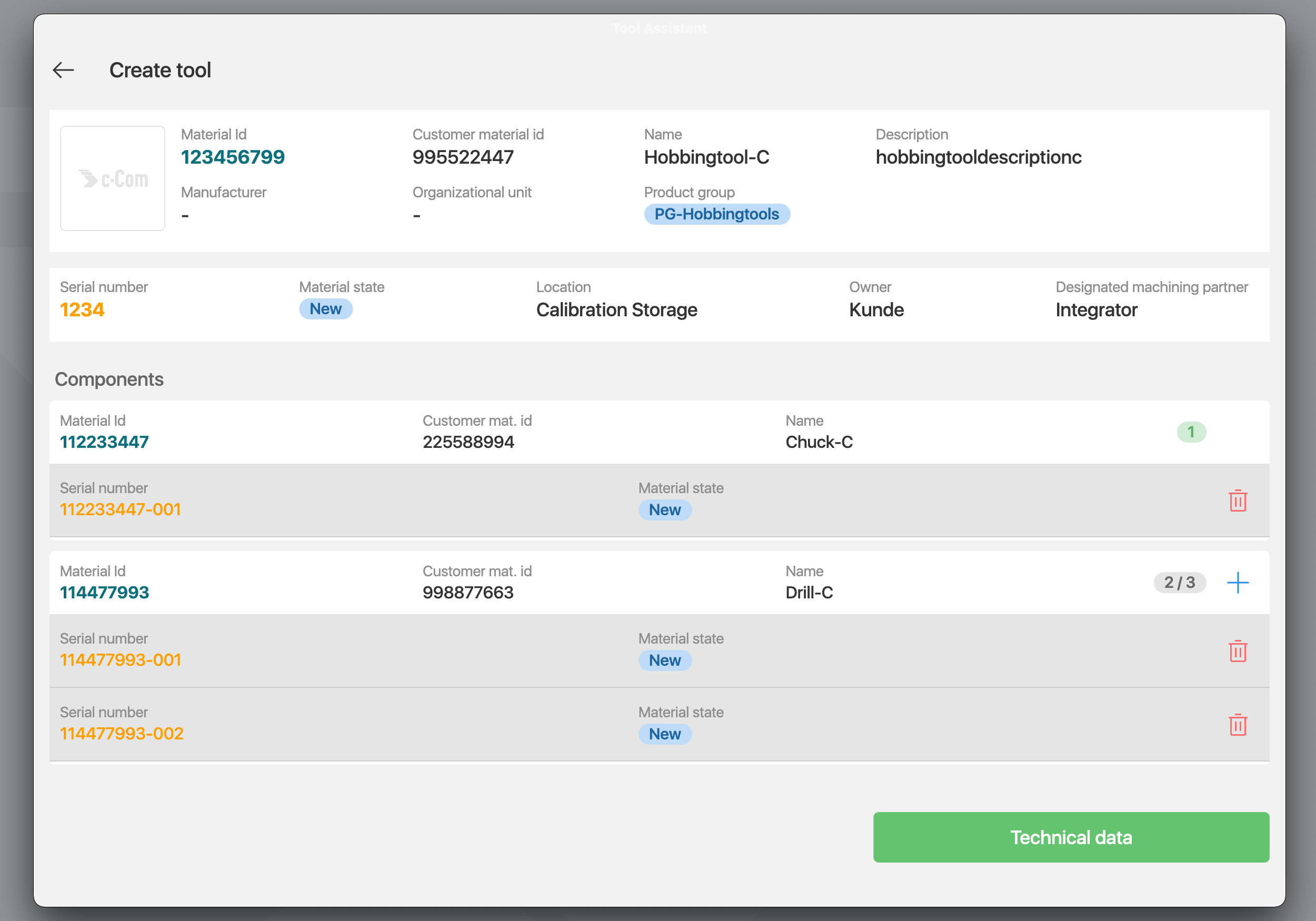Screen dimensions: 1316x921
Task: Click the New state badge on serial 114477993-001
Action: pyautogui.click(x=664, y=659)
